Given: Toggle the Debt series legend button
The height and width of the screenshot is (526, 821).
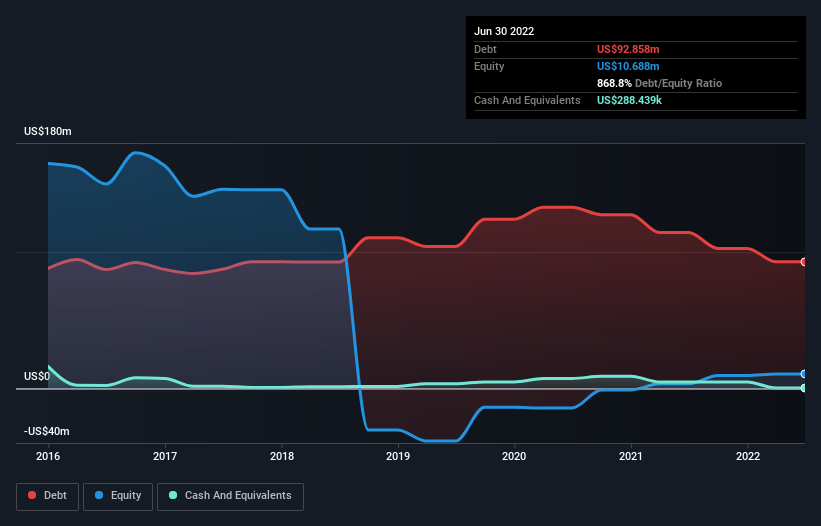Looking at the screenshot, I should pyautogui.click(x=47, y=496).
